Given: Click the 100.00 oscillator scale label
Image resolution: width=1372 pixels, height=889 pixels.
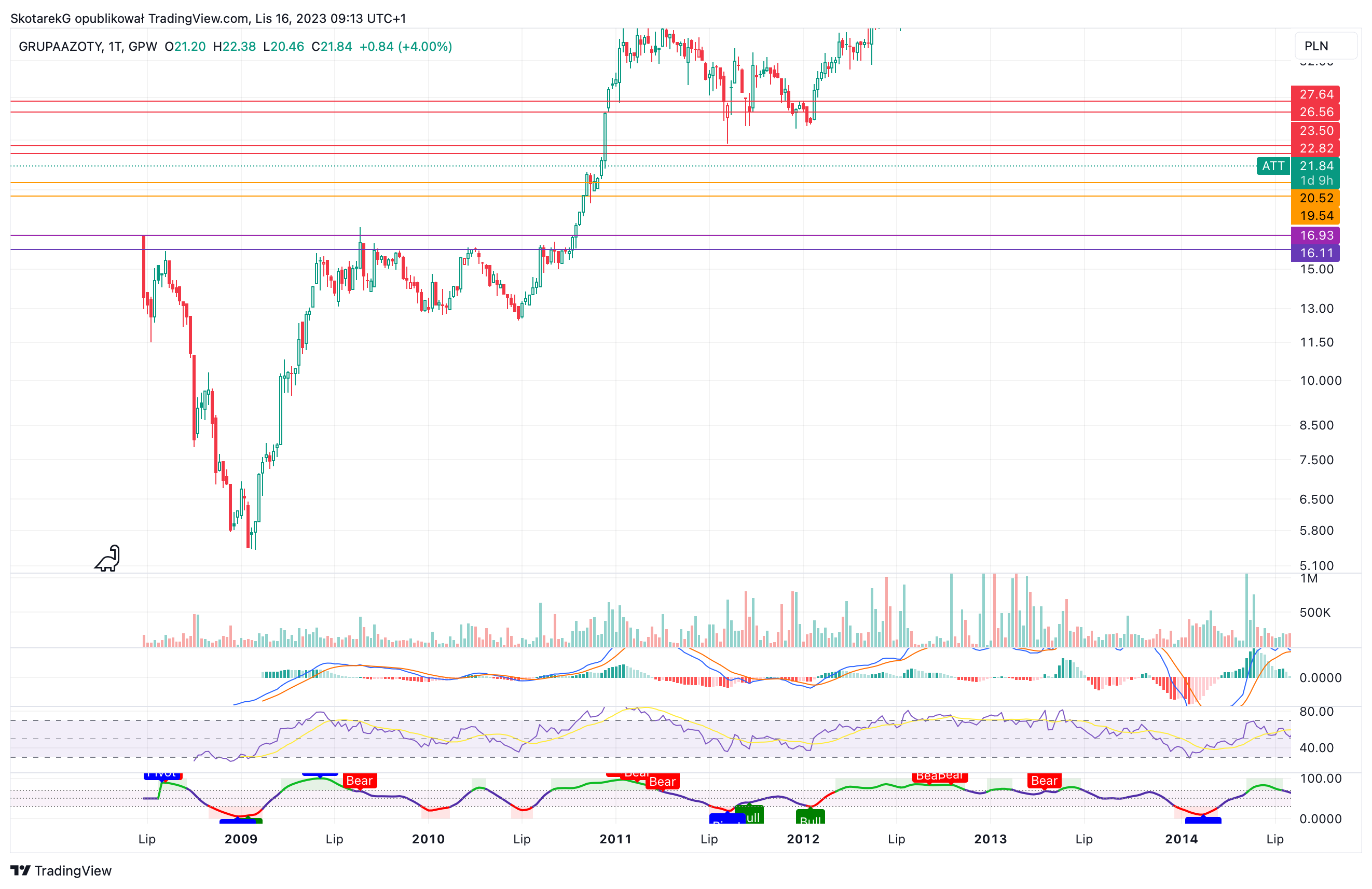Looking at the screenshot, I should (x=1321, y=779).
